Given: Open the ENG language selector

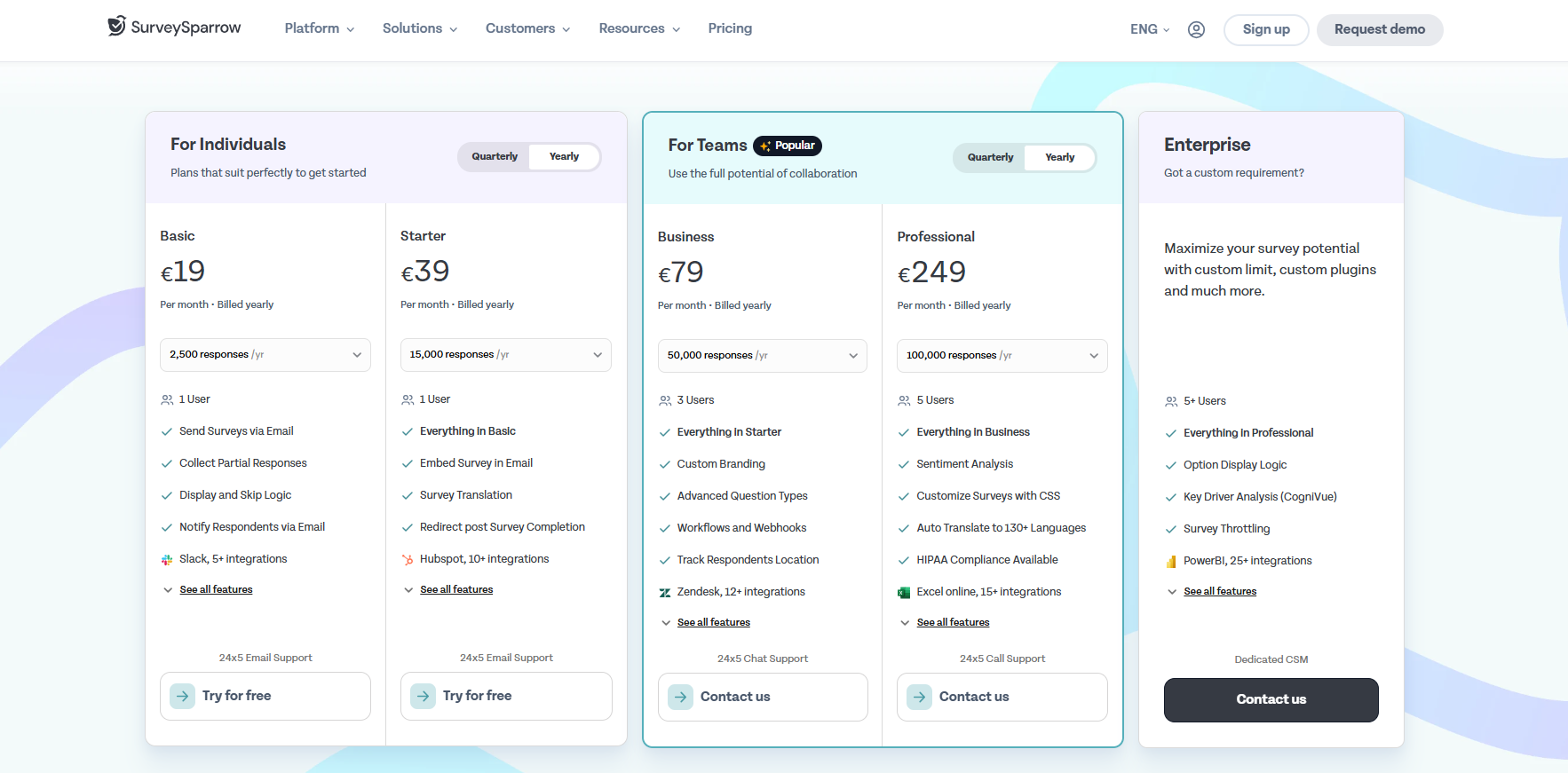Looking at the screenshot, I should (1149, 29).
